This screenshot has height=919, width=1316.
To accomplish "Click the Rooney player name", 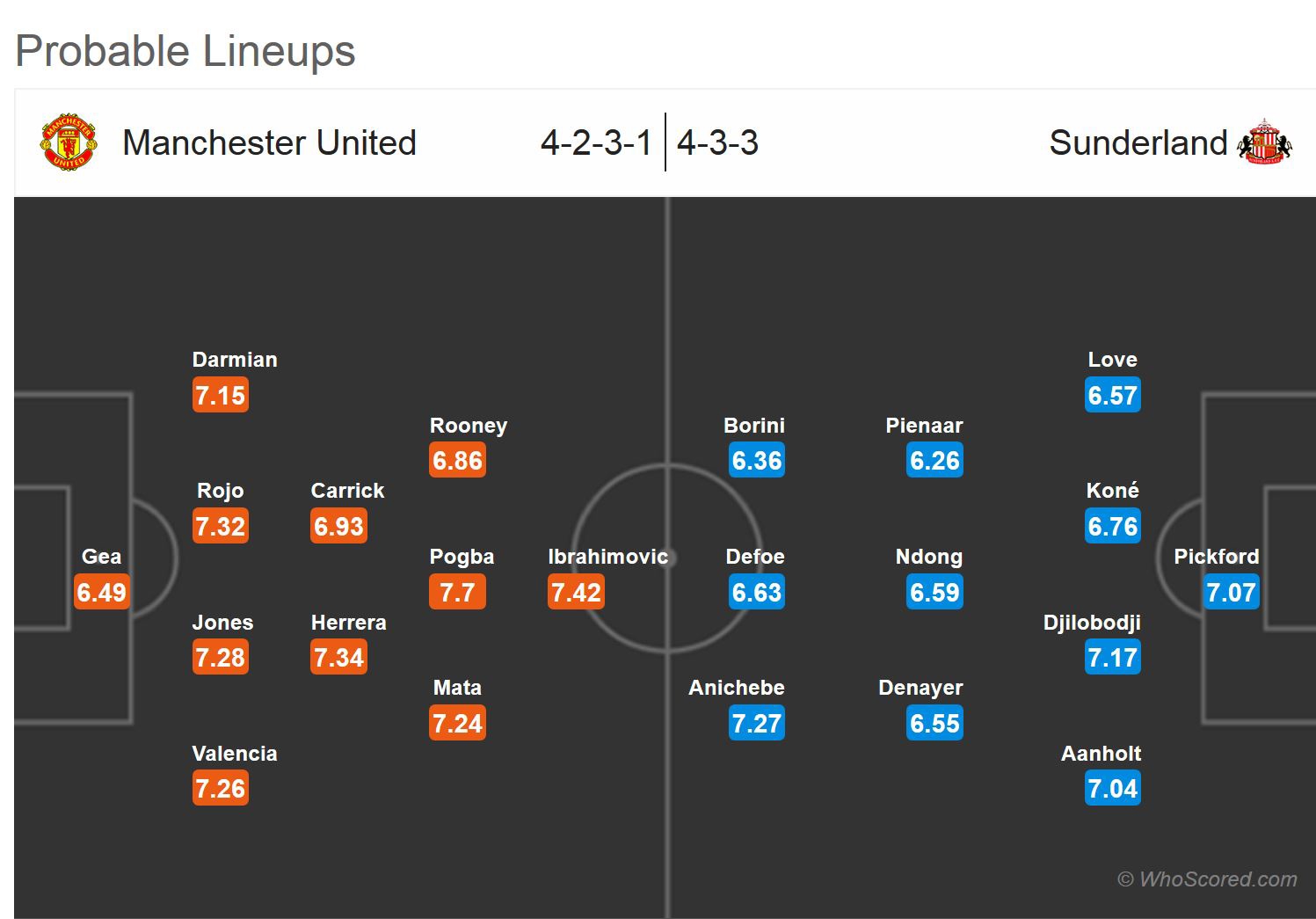I will pos(468,426).
